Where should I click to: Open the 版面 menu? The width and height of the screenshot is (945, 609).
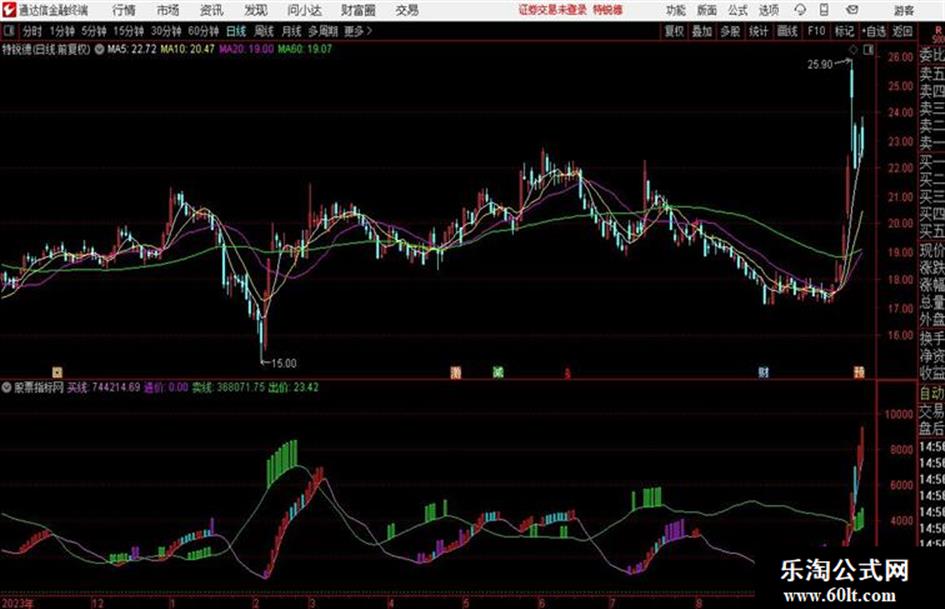click(x=707, y=10)
